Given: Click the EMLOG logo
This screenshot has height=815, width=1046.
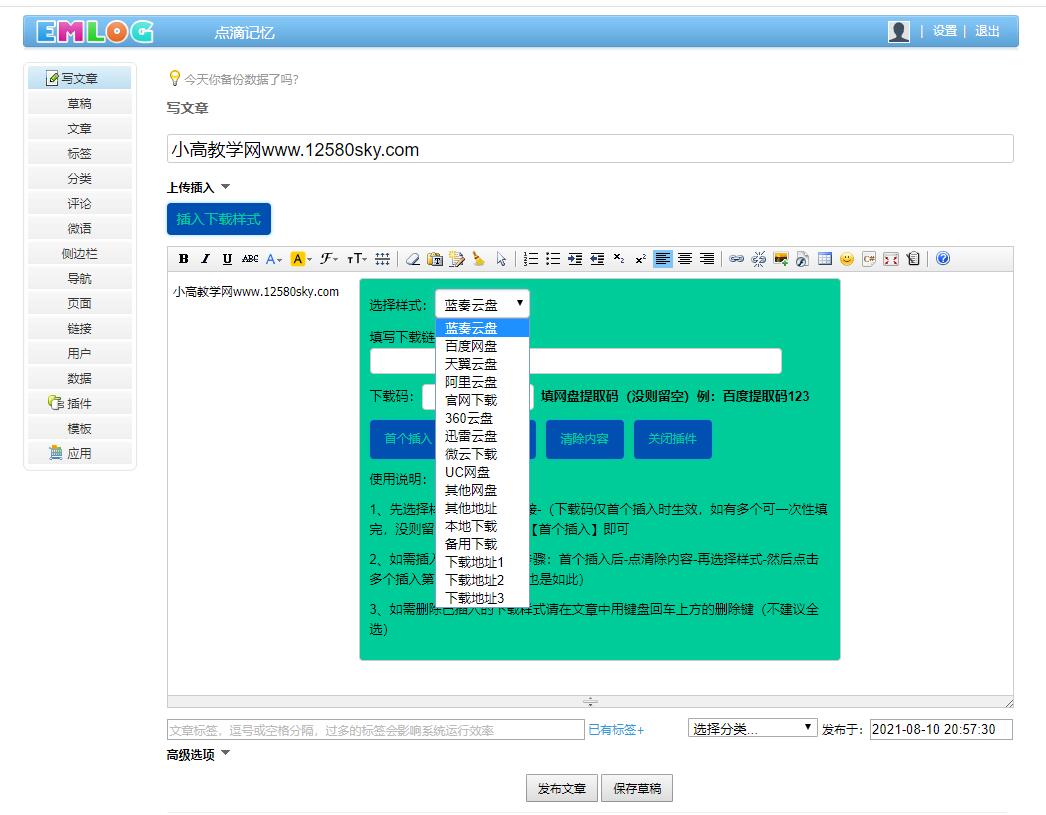Looking at the screenshot, I should pos(95,31).
